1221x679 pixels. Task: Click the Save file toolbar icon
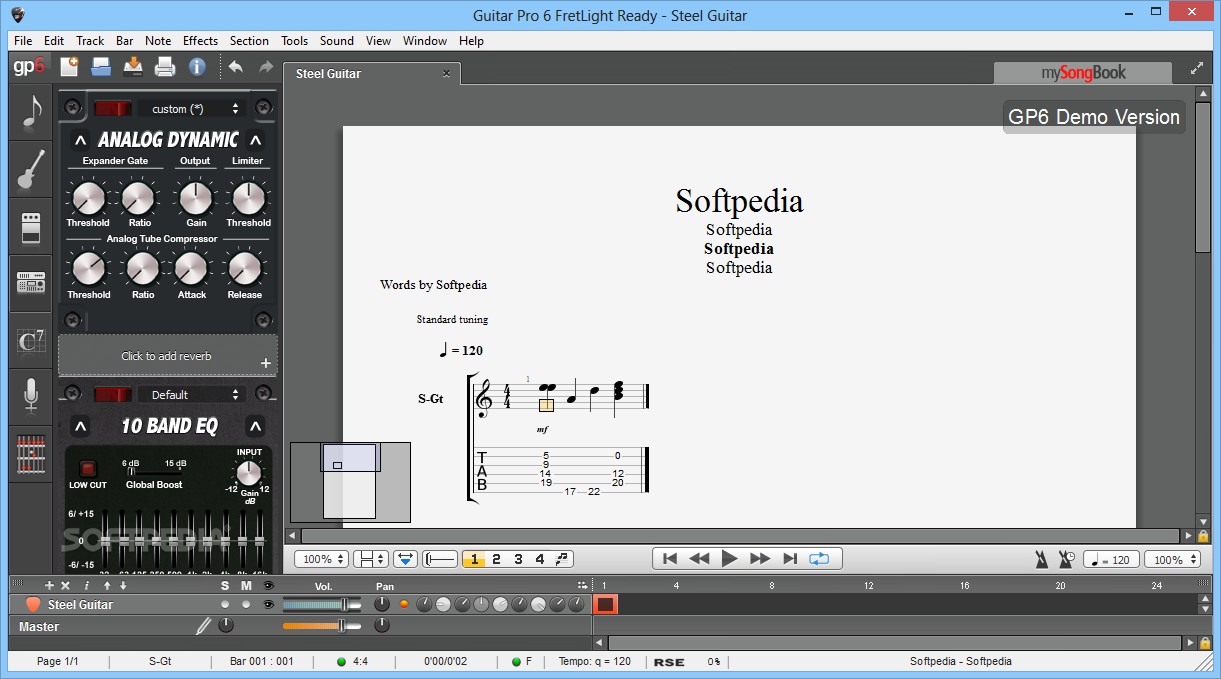(x=133, y=67)
